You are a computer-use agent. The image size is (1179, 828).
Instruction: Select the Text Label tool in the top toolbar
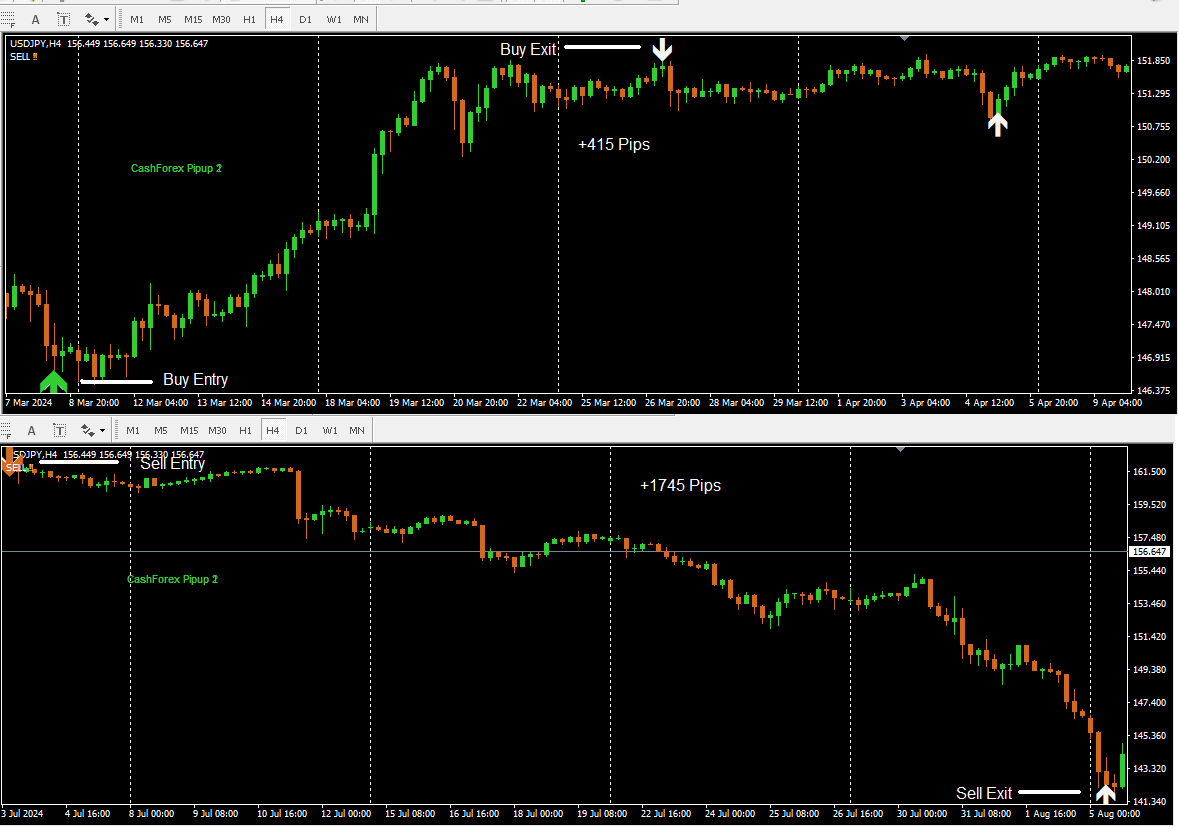[64, 19]
